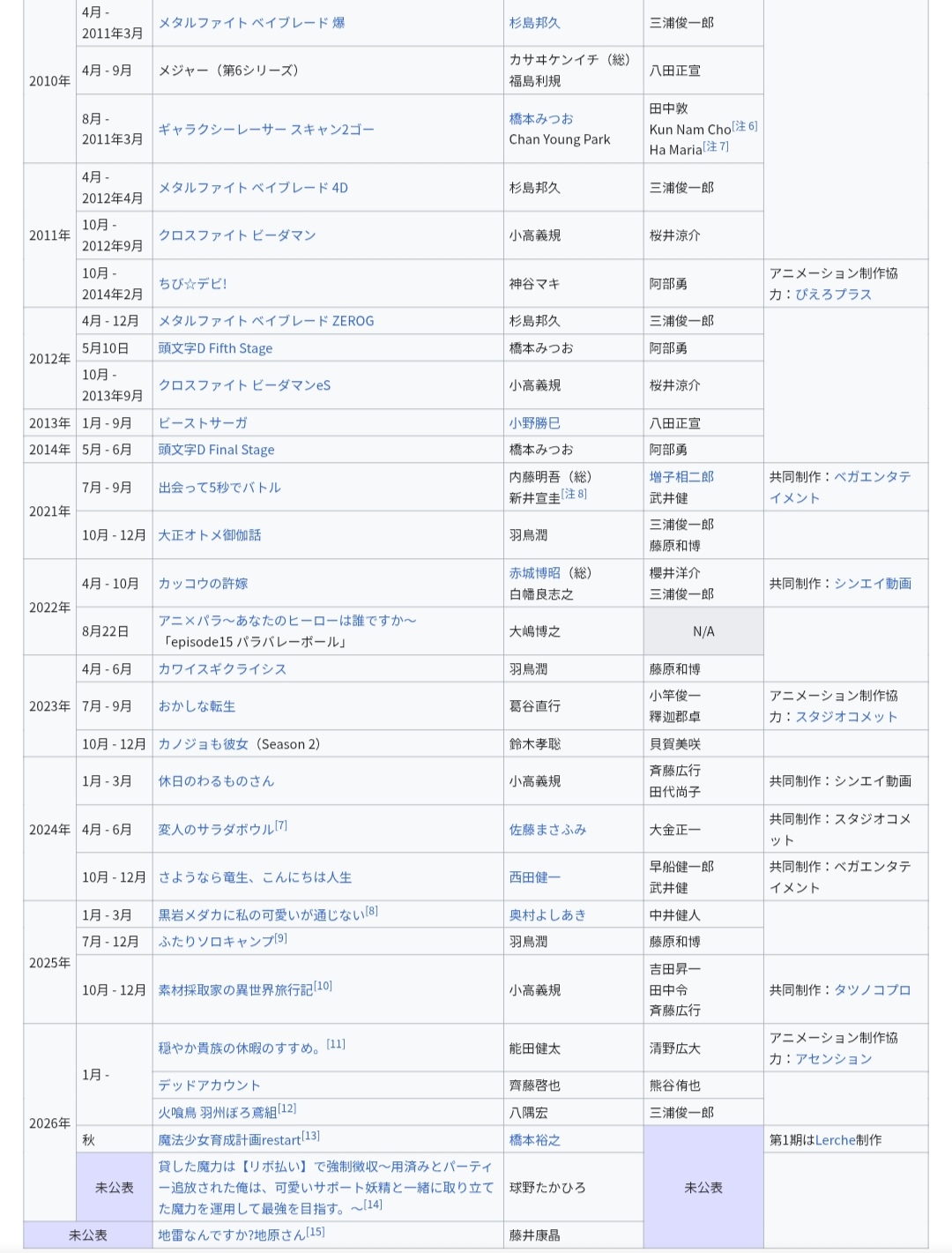Viewport: 952px width, 1253px height.
Task: Open the ギャラクシーレーサー スキャン2ゴー link
Action: (x=266, y=129)
